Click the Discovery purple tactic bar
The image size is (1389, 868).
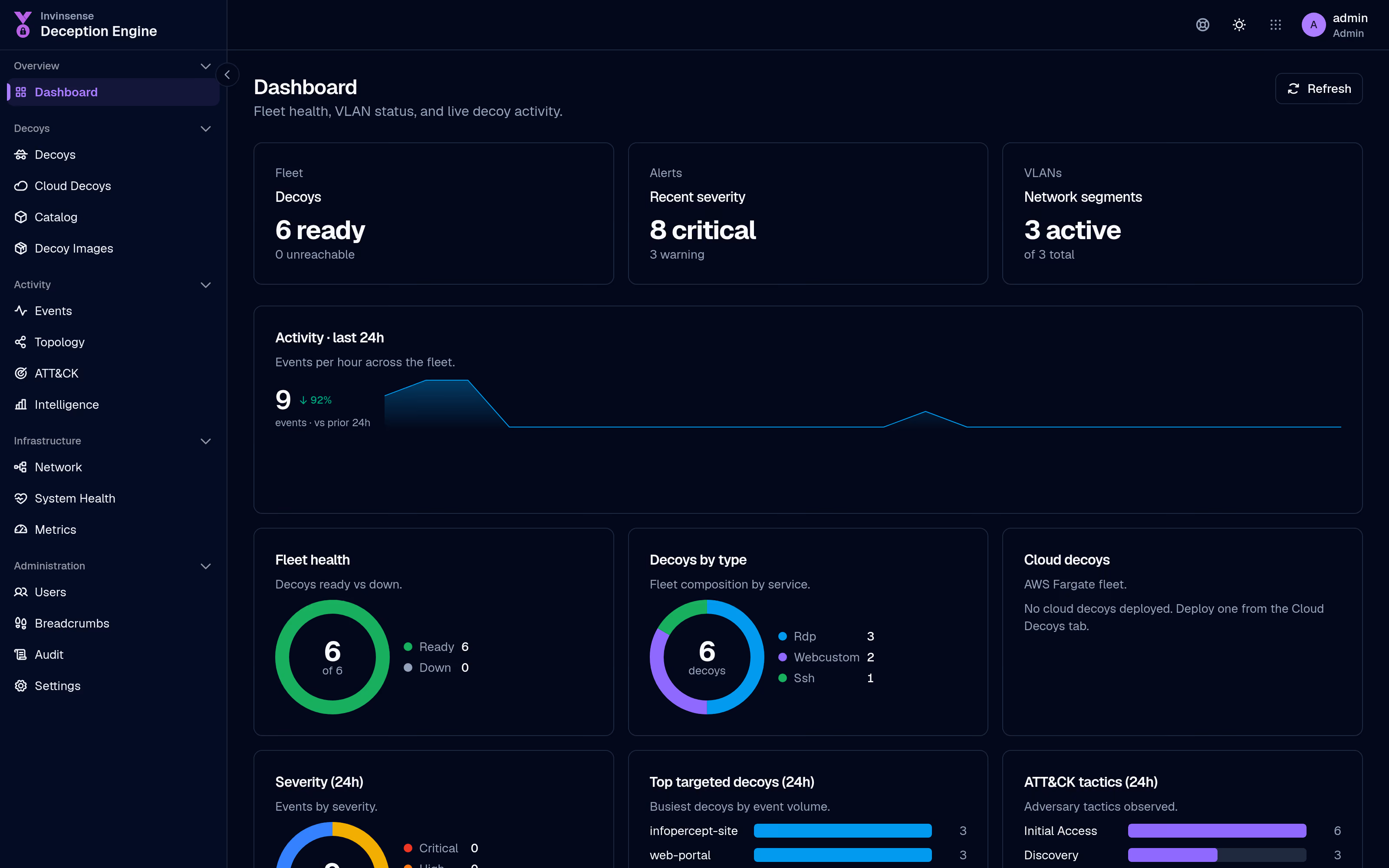click(1172, 855)
